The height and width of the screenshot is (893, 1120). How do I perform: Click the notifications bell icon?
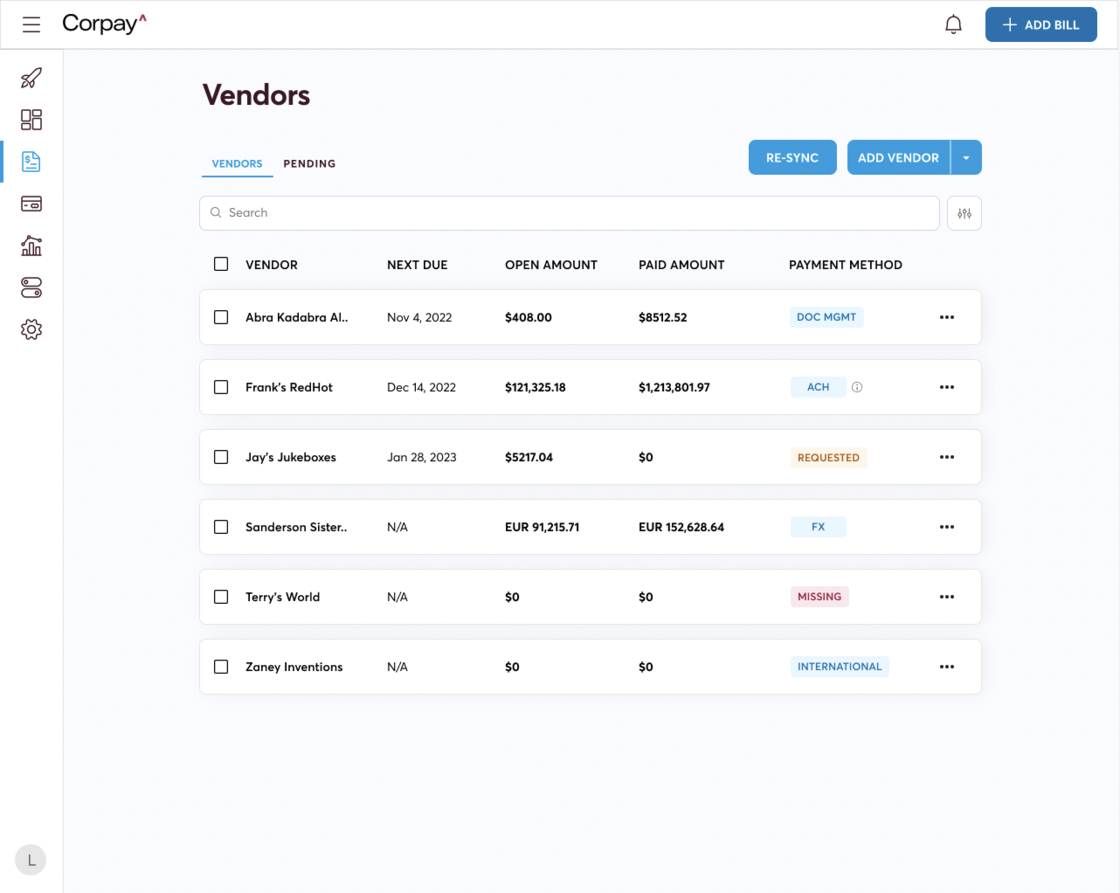coord(953,25)
